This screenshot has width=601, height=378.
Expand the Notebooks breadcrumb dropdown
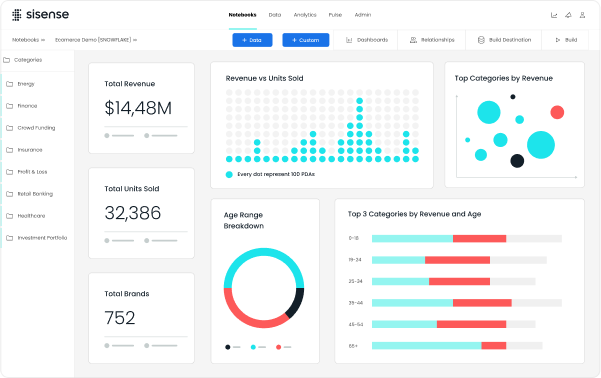click(x=43, y=40)
